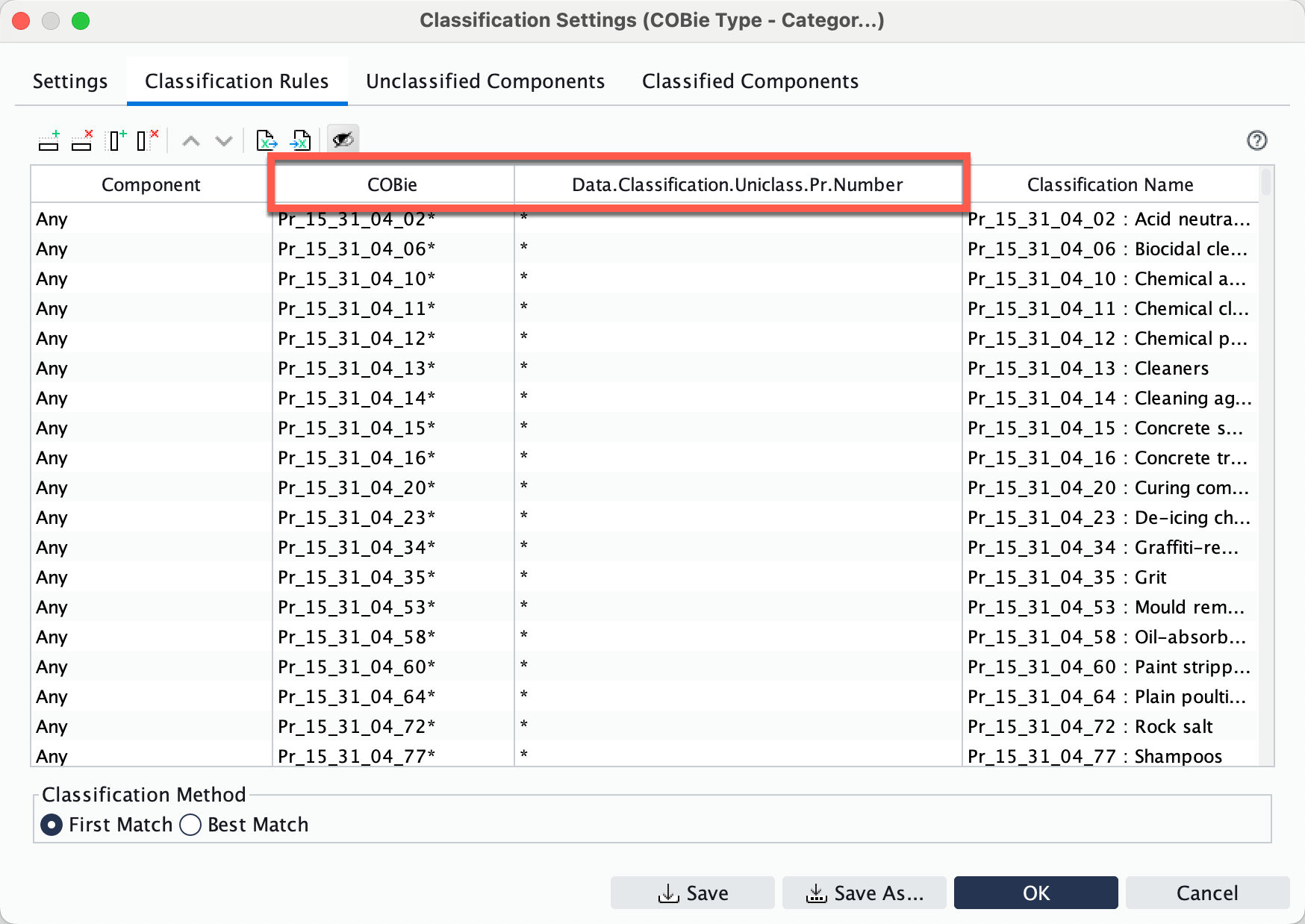
Task: Open the Classification Rules tab
Action: coord(237,81)
